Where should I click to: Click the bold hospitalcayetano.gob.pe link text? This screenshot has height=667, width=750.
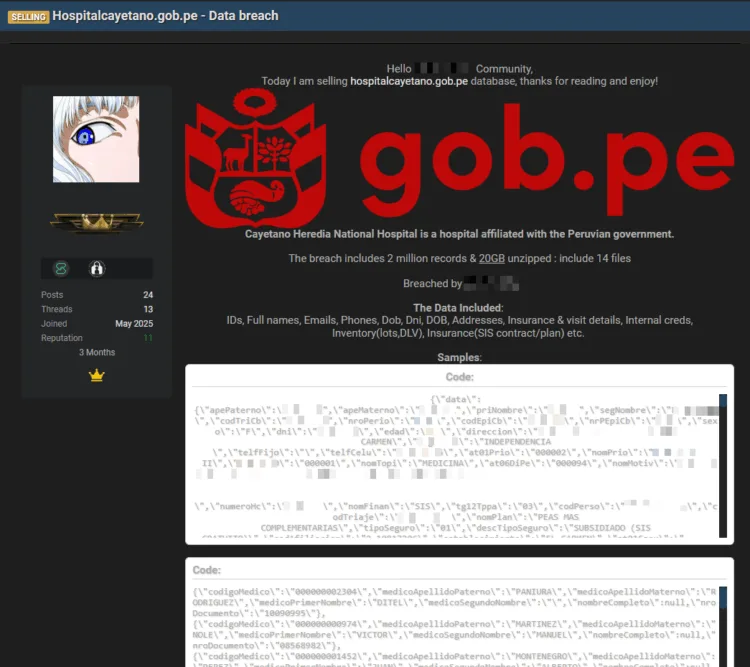[409, 81]
